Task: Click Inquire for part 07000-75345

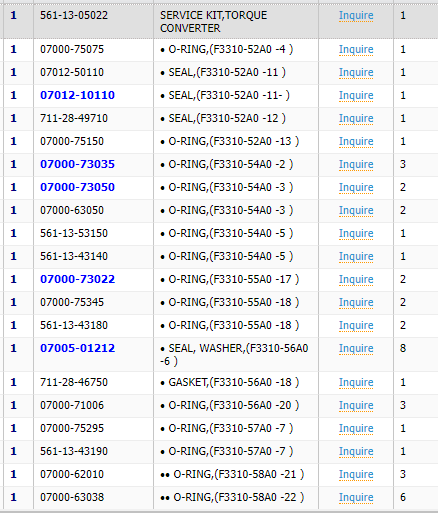Action: 356,303
